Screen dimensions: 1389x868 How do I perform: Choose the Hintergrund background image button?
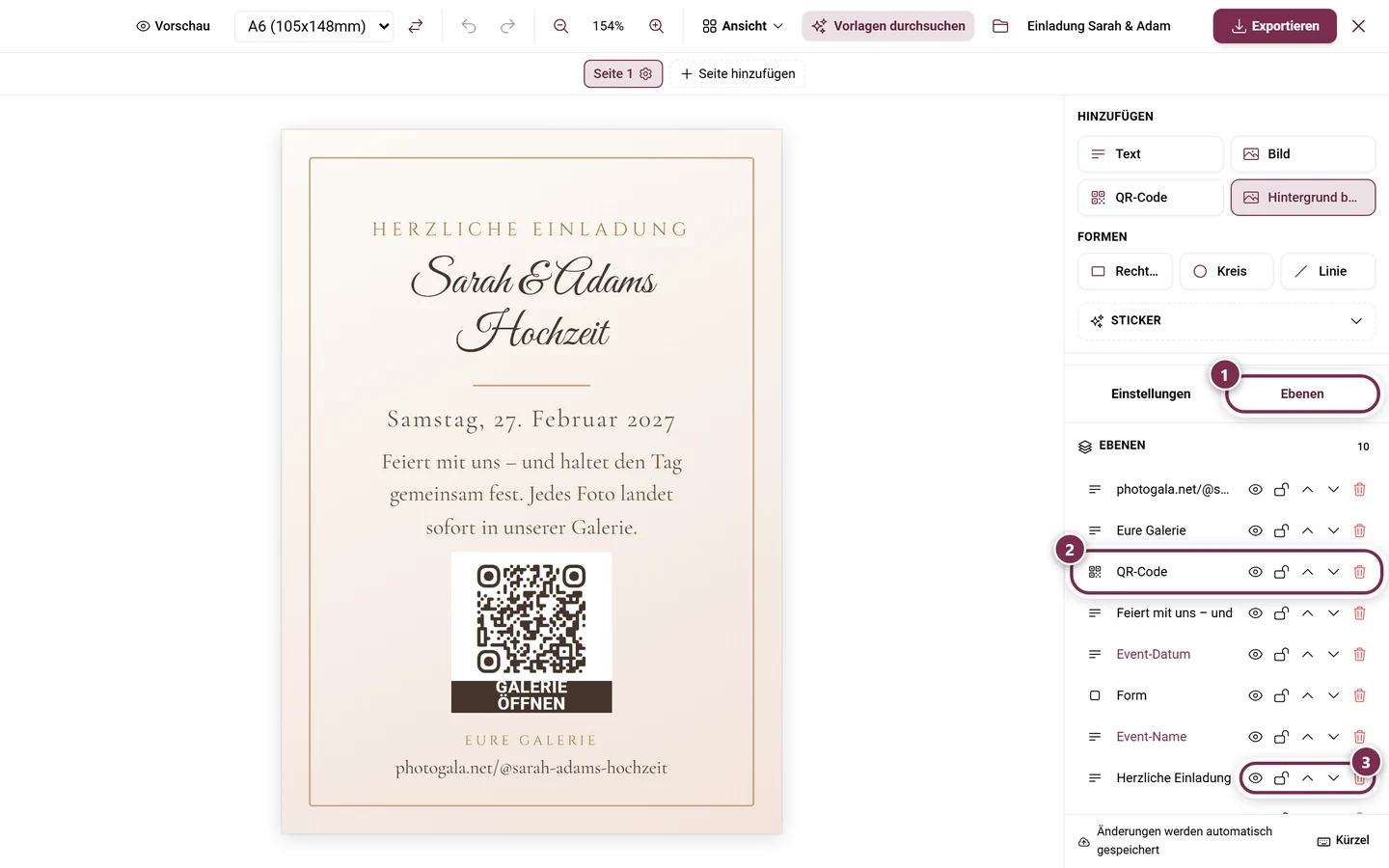1303,198
